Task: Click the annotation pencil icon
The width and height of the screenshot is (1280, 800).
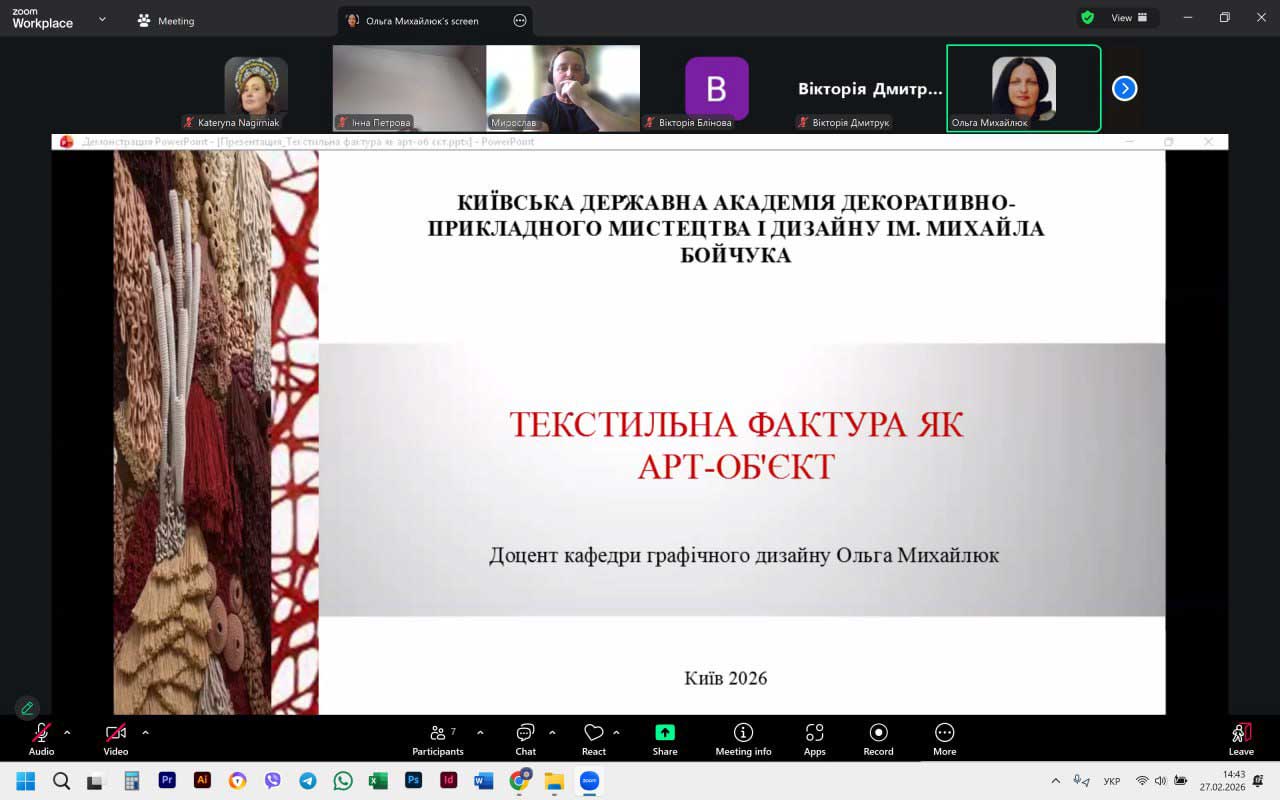Action: click(x=27, y=708)
